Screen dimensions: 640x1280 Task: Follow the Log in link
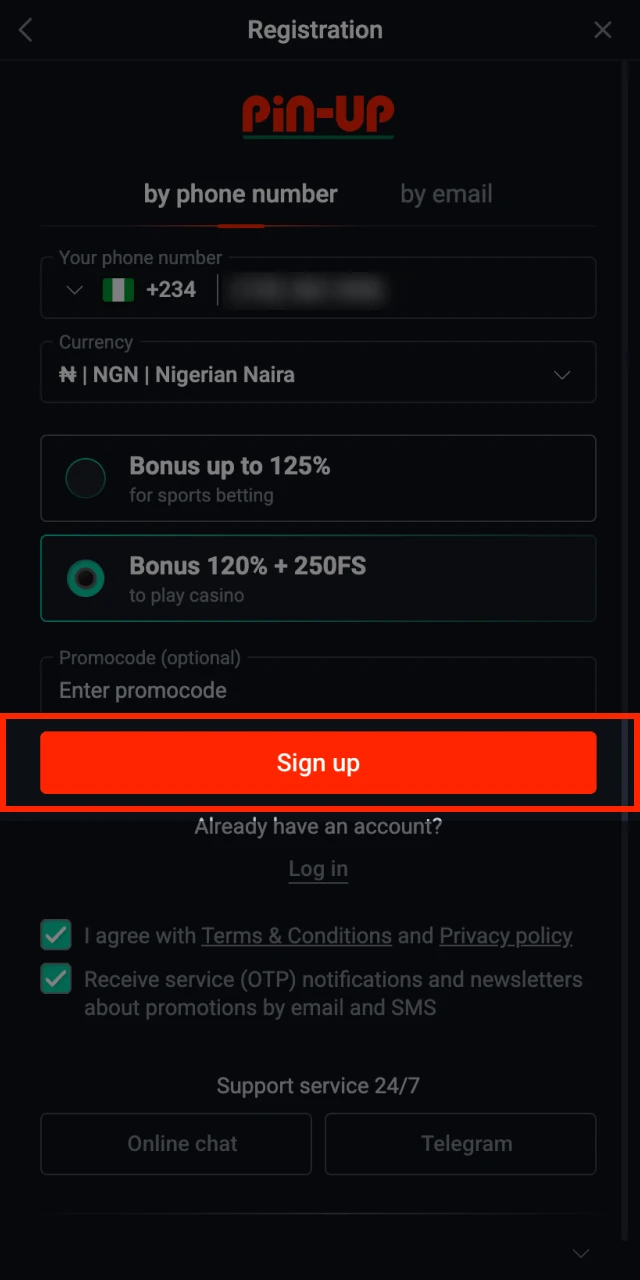pyautogui.click(x=318, y=869)
